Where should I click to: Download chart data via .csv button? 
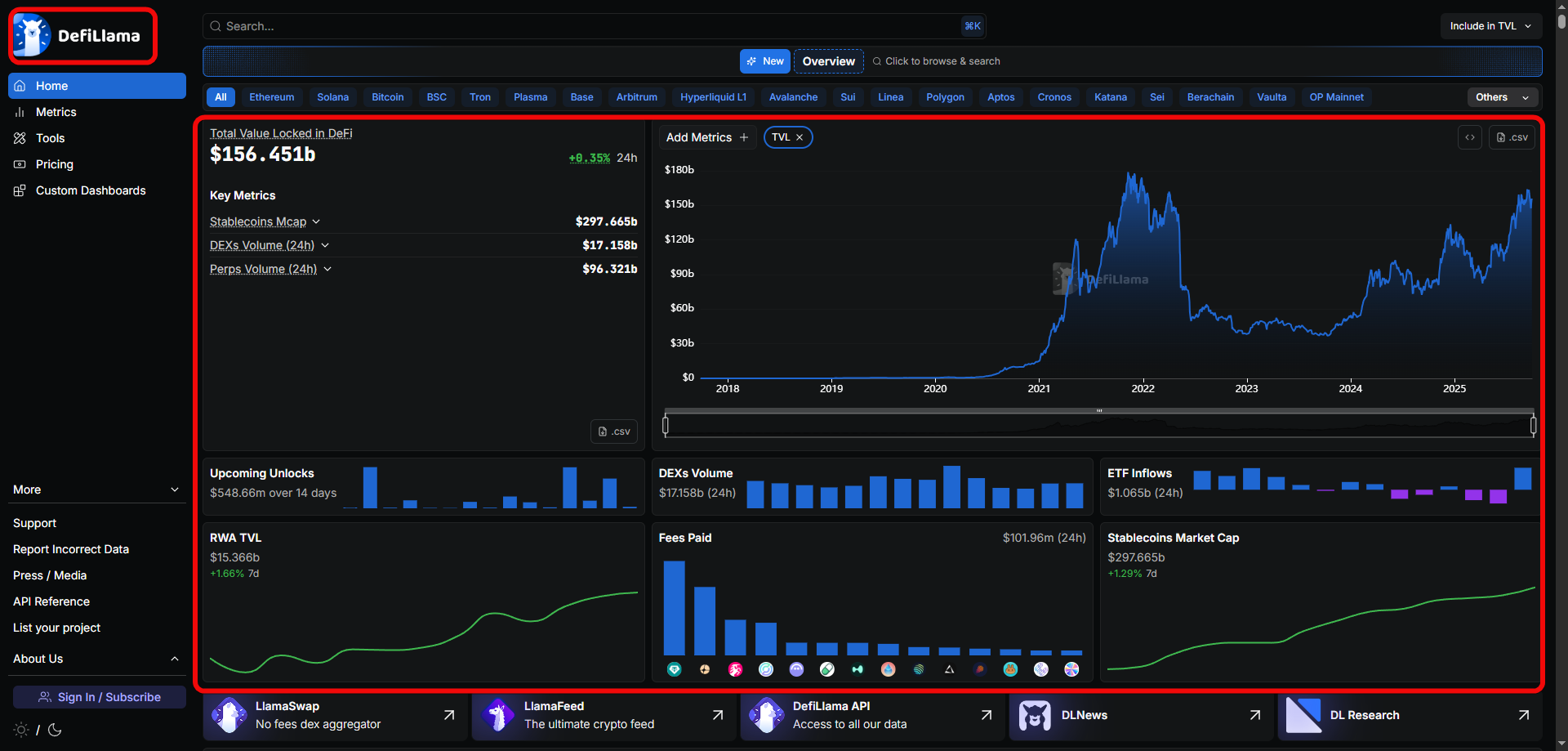(1512, 137)
